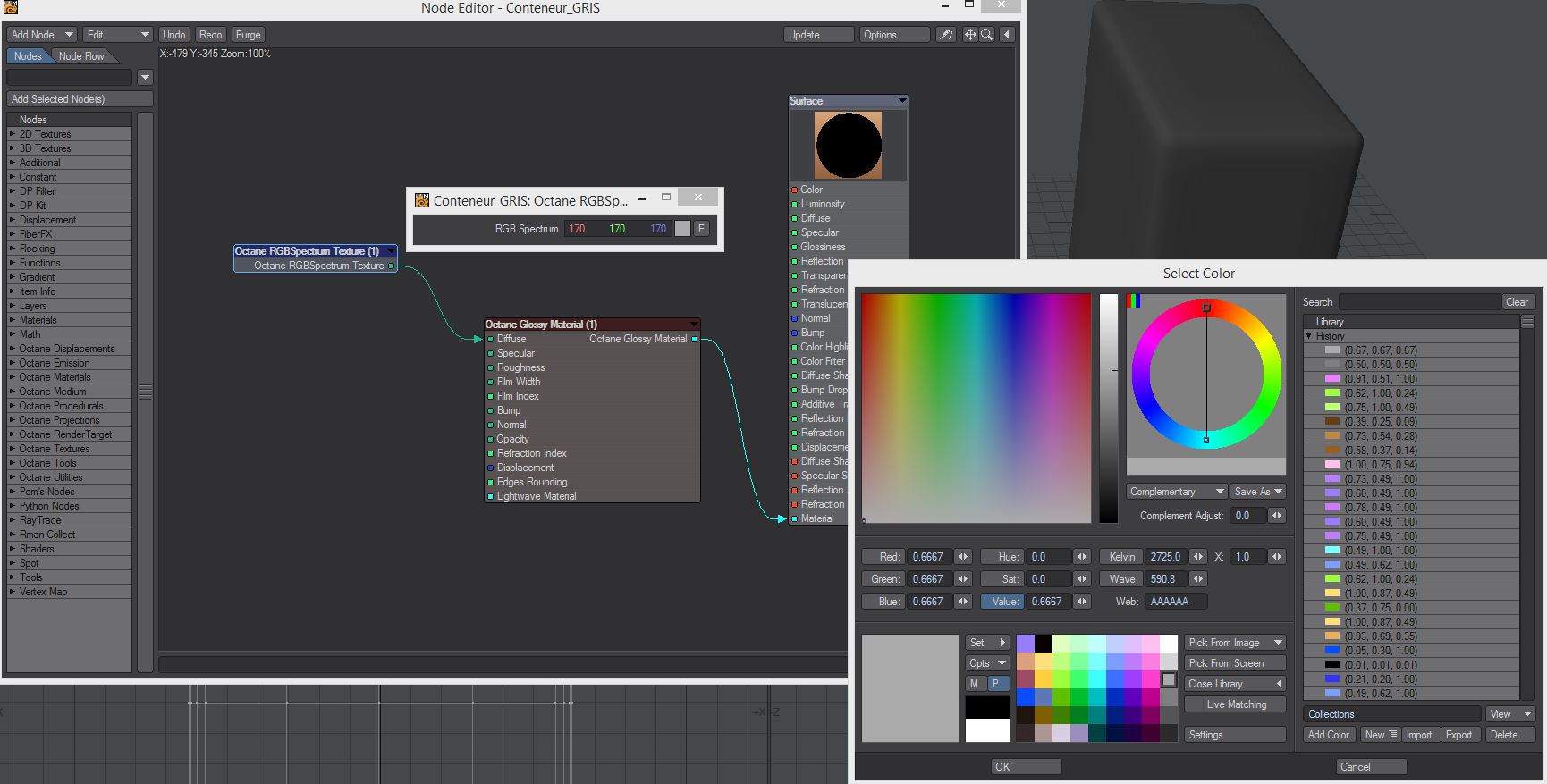
Task: Toggle the Value channel button
Action: 1002,602
